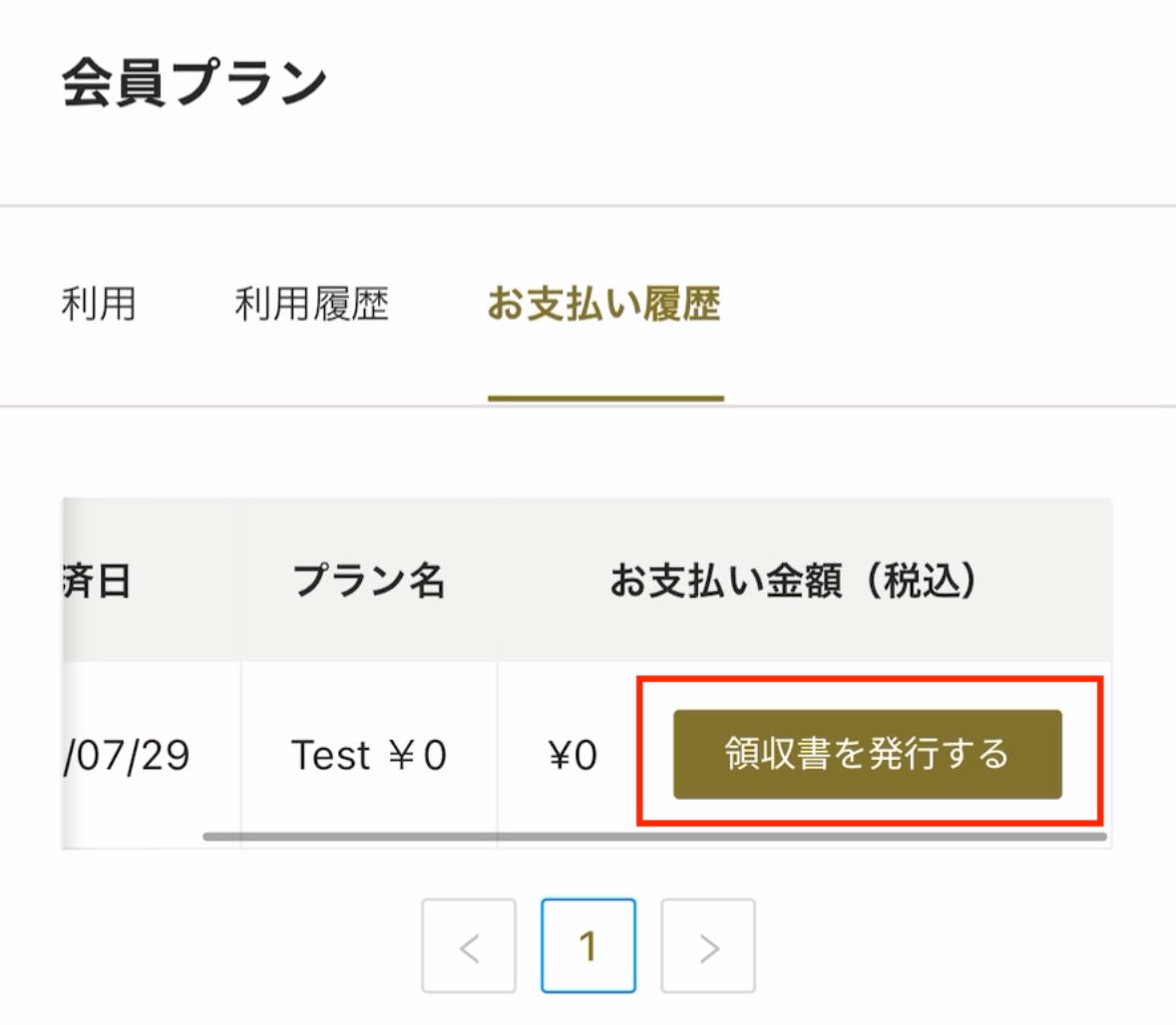
Task: Switch to the お支払い履歴 tab
Action: [x=604, y=304]
